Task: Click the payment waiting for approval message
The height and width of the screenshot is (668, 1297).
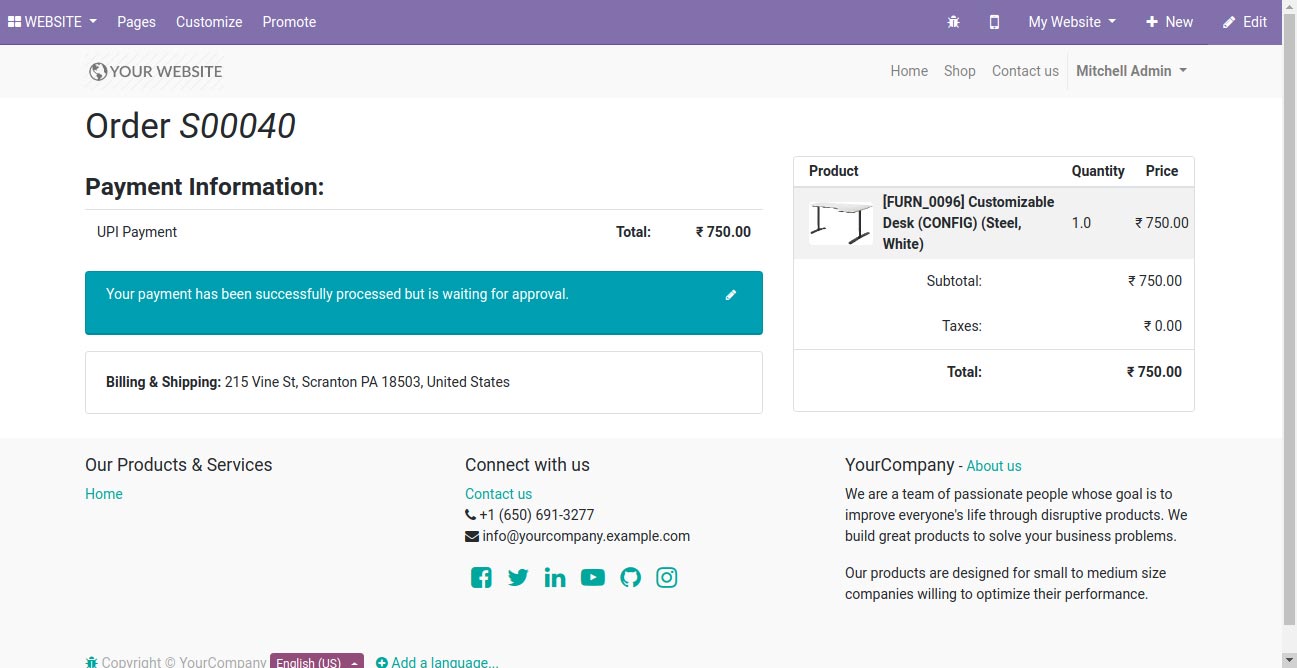Action: 337,294
